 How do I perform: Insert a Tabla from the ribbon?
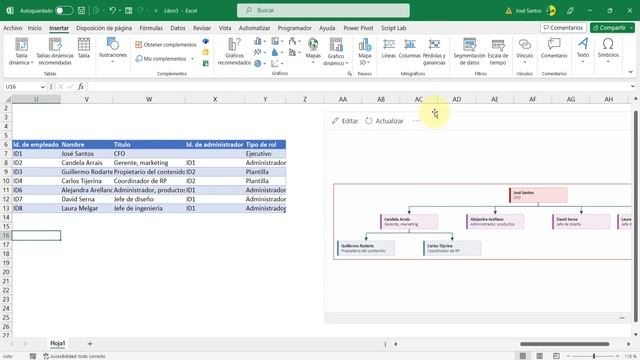click(x=84, y=48)
